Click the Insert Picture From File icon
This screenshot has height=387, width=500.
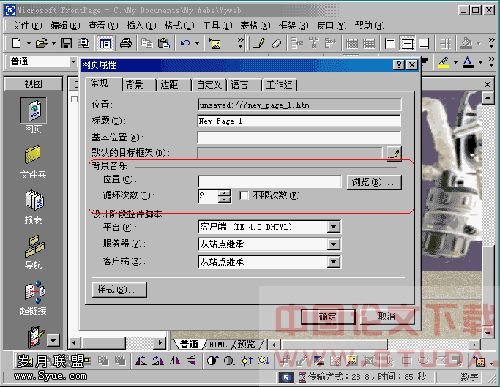(x=215, y=43)
